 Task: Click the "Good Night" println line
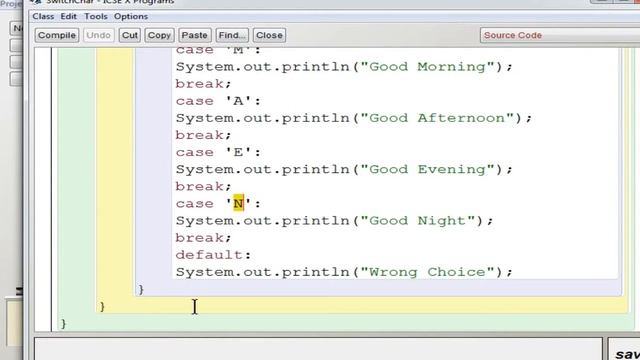point(334,221)
